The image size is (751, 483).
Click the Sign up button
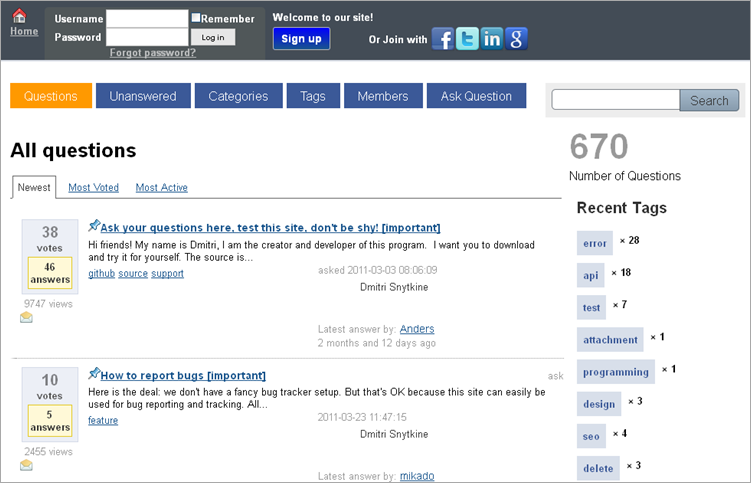tap(301, 39)
